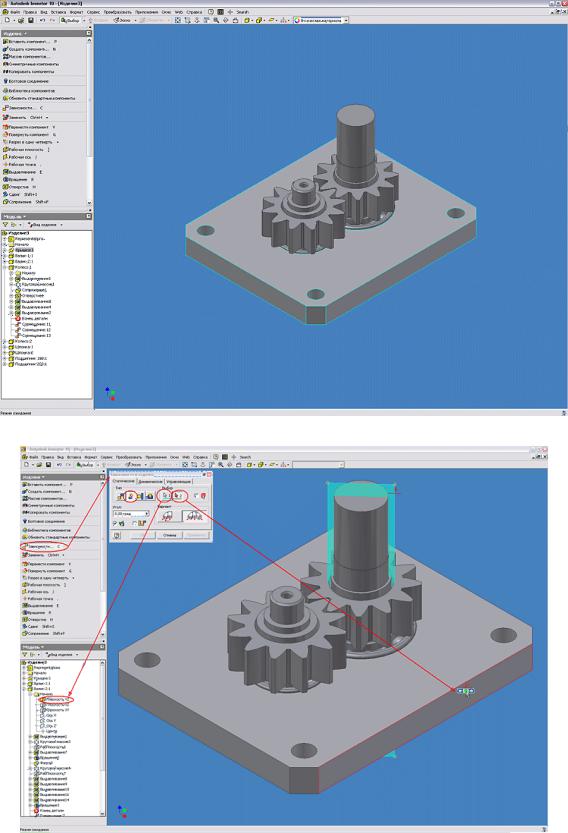Select Конец детали row in upper tree

pos(32,318)
